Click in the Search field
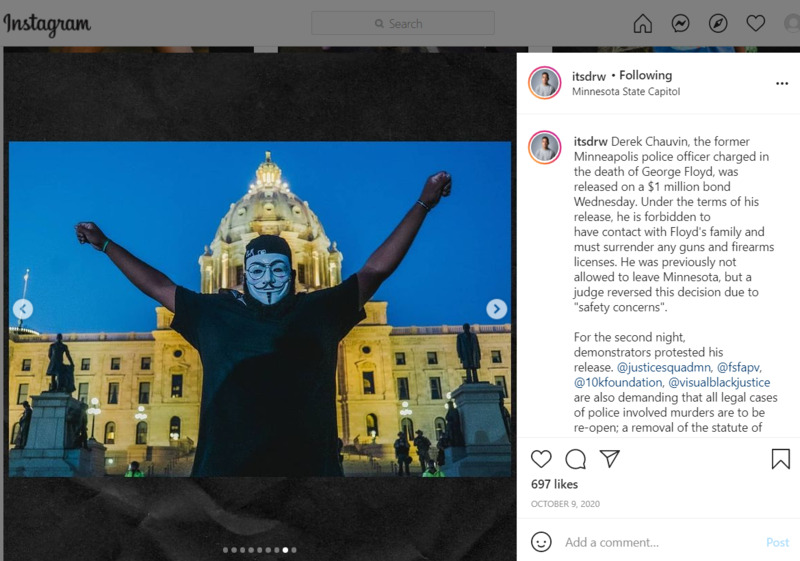The width and height of the screenshot is (800, 561). 402,23
